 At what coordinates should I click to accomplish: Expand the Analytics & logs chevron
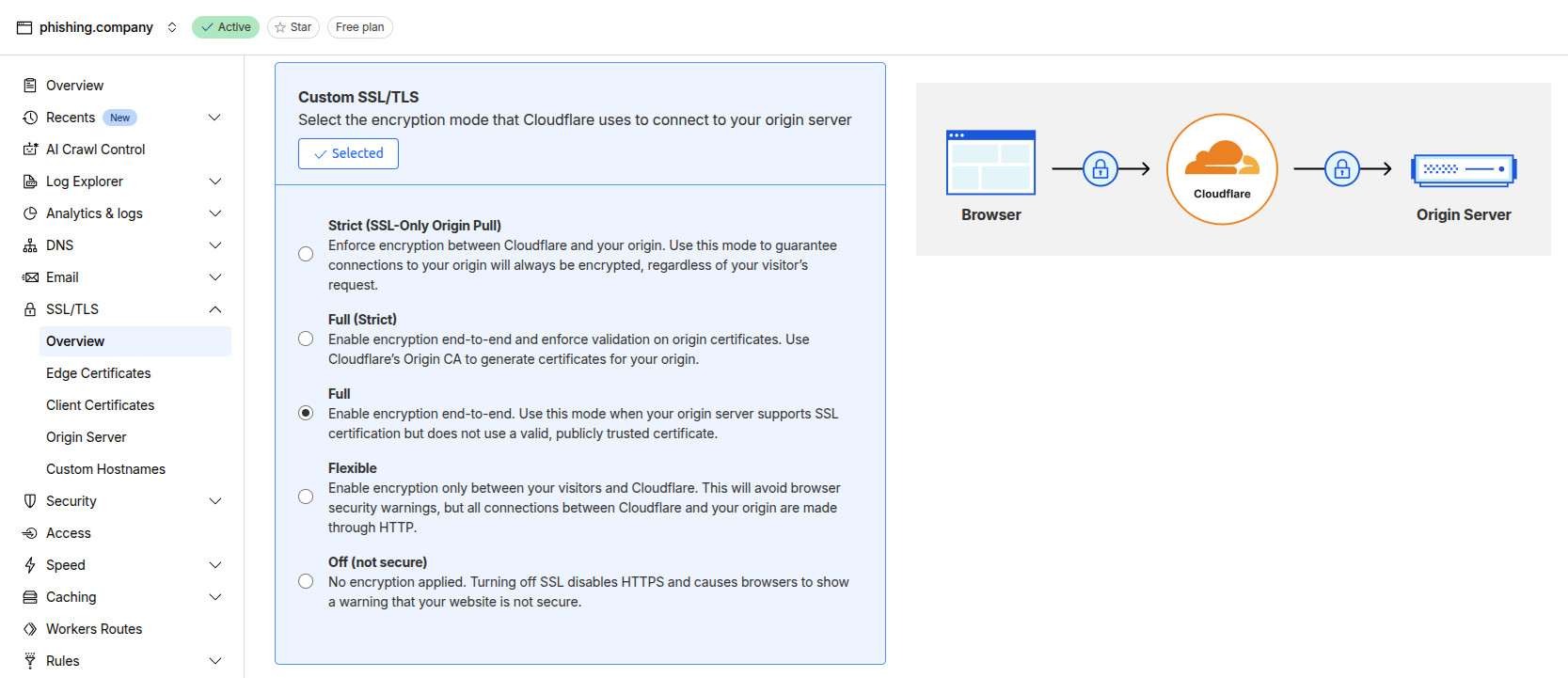click(214, 213)
